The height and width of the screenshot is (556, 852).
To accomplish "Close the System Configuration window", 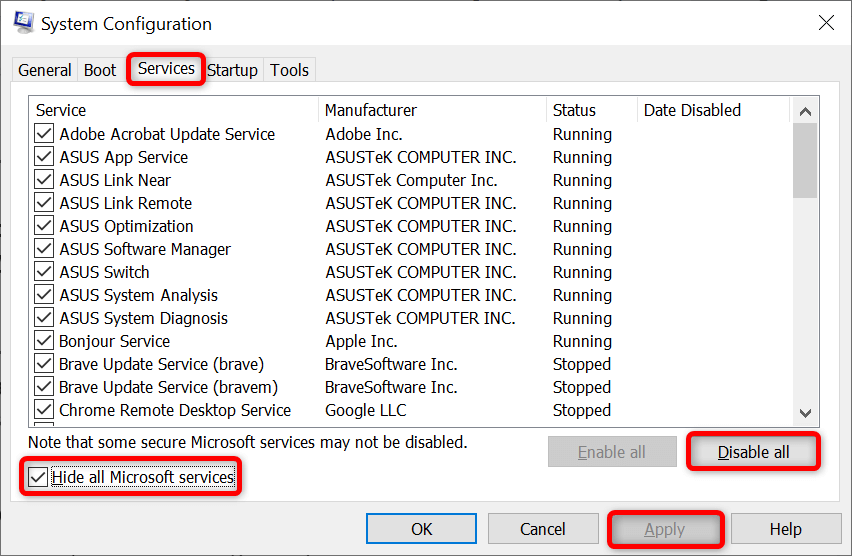I will pos(826,23).
